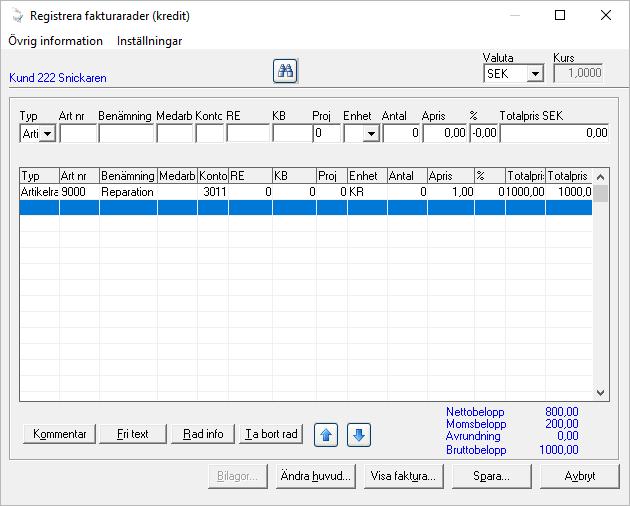630x506 pixels.
Task: Click the Apris 1,00 cell
Action: [x=451, y=192]
